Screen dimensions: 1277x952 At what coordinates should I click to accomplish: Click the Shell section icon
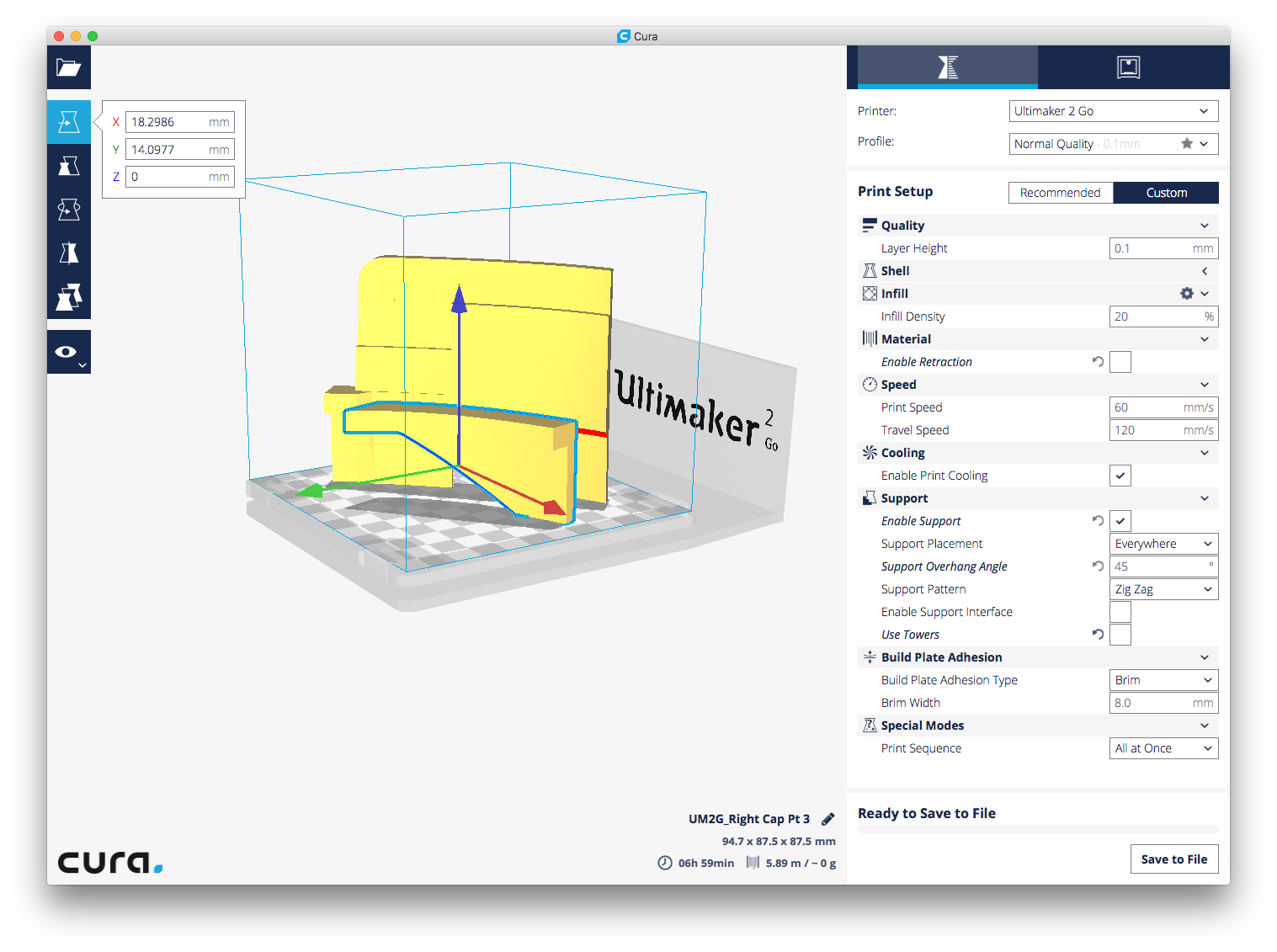pyautogui.click(x=870, y=271)
